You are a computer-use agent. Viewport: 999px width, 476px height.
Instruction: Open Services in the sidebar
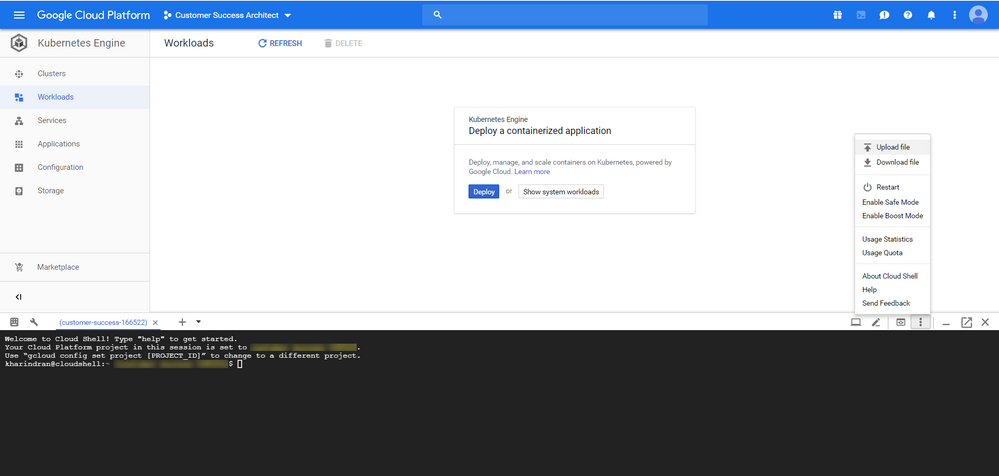pos(75,120)
